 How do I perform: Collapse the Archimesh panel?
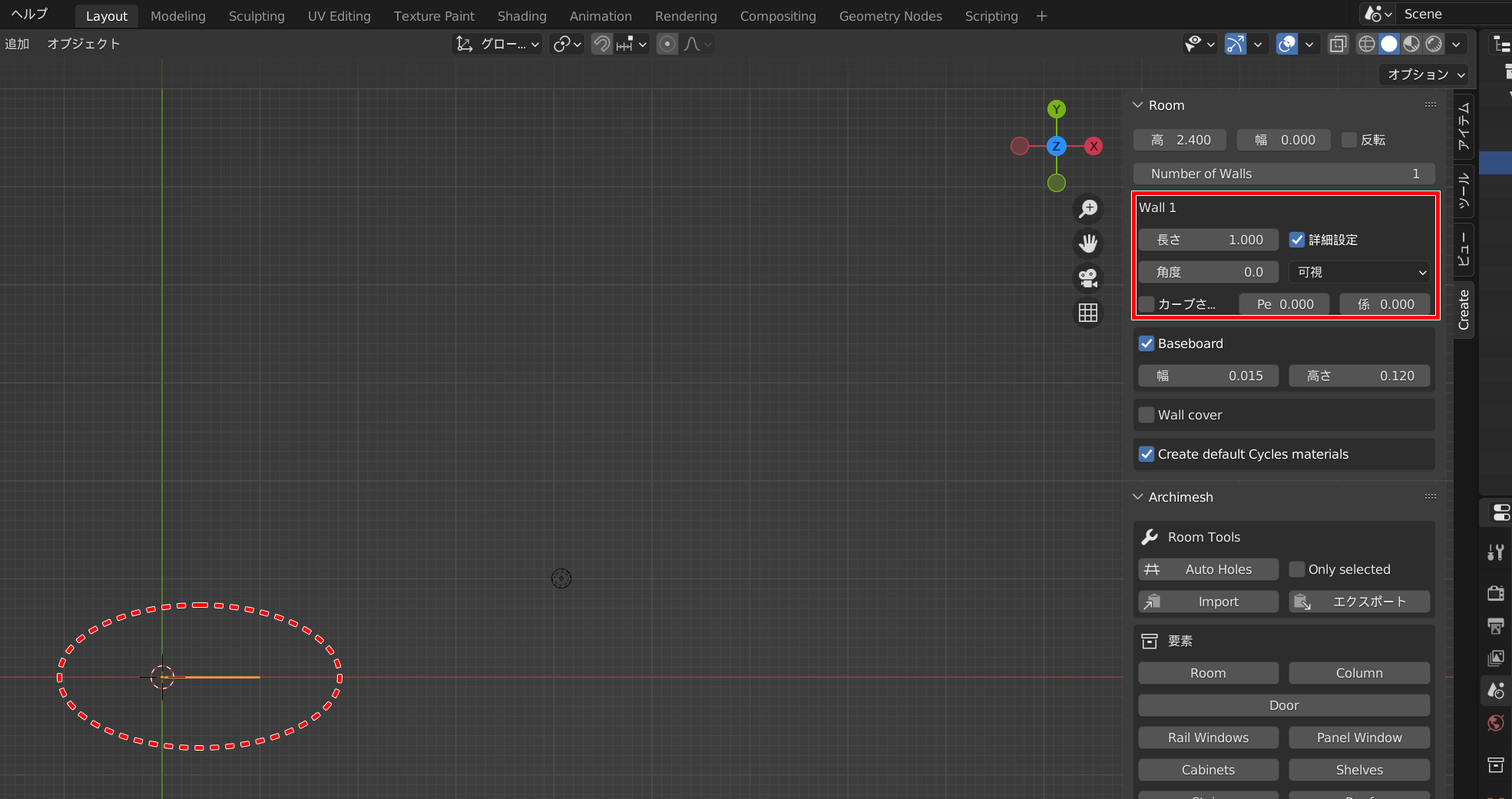(1138, 497)
